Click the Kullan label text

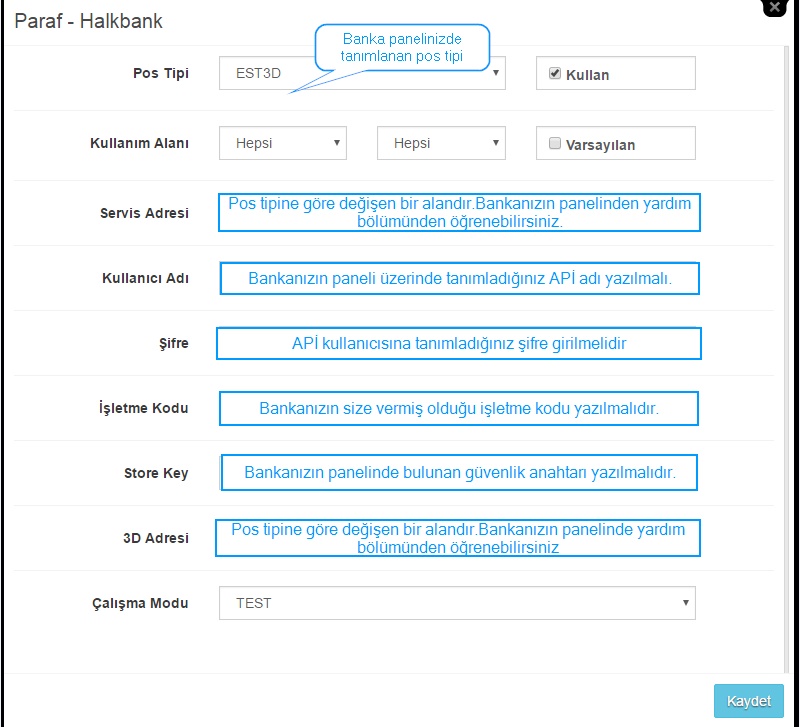[x=587, y=75]
